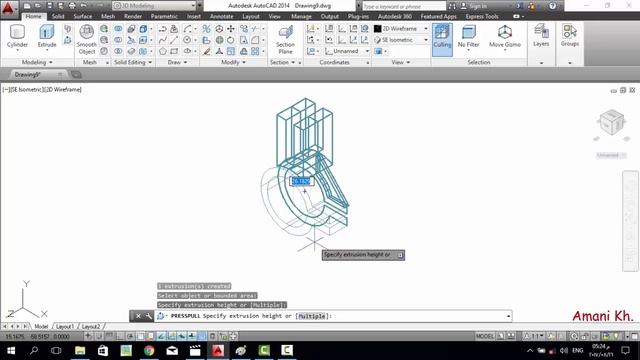Click Sign In on title bar
This screenshot has width=640, height=360.
[473, 6]
